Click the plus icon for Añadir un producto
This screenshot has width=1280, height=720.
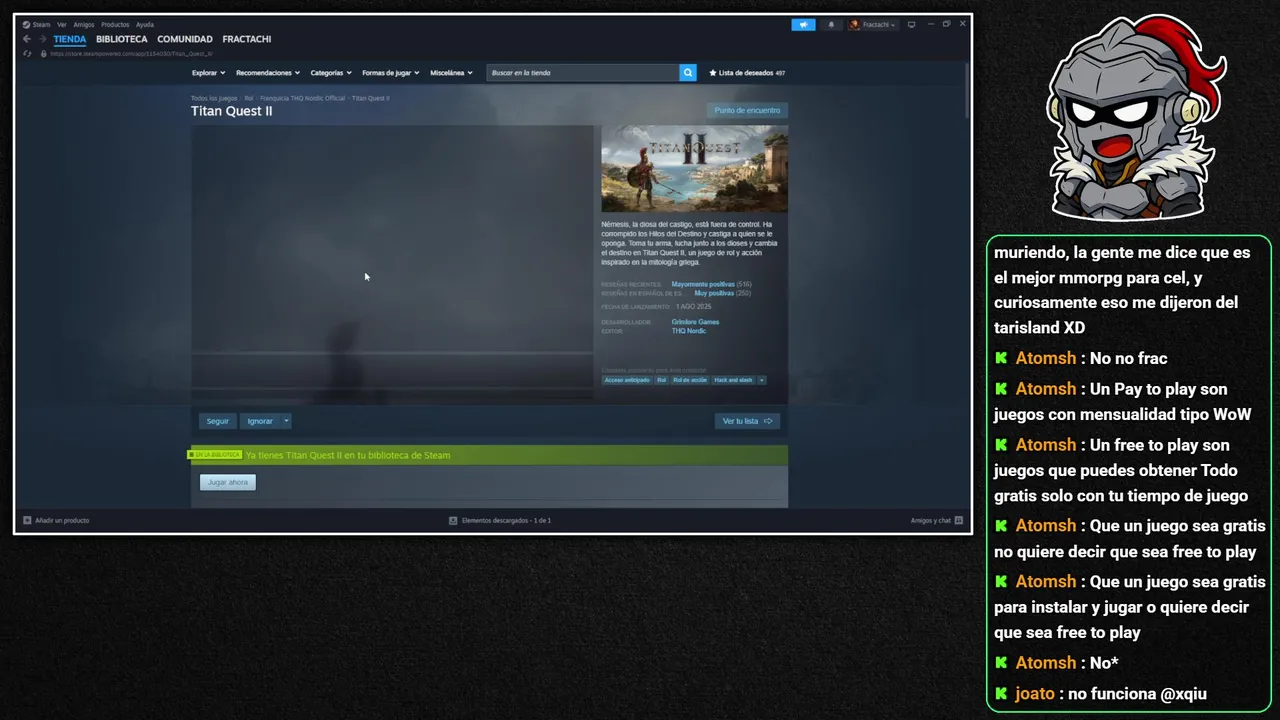pos(27,520)
